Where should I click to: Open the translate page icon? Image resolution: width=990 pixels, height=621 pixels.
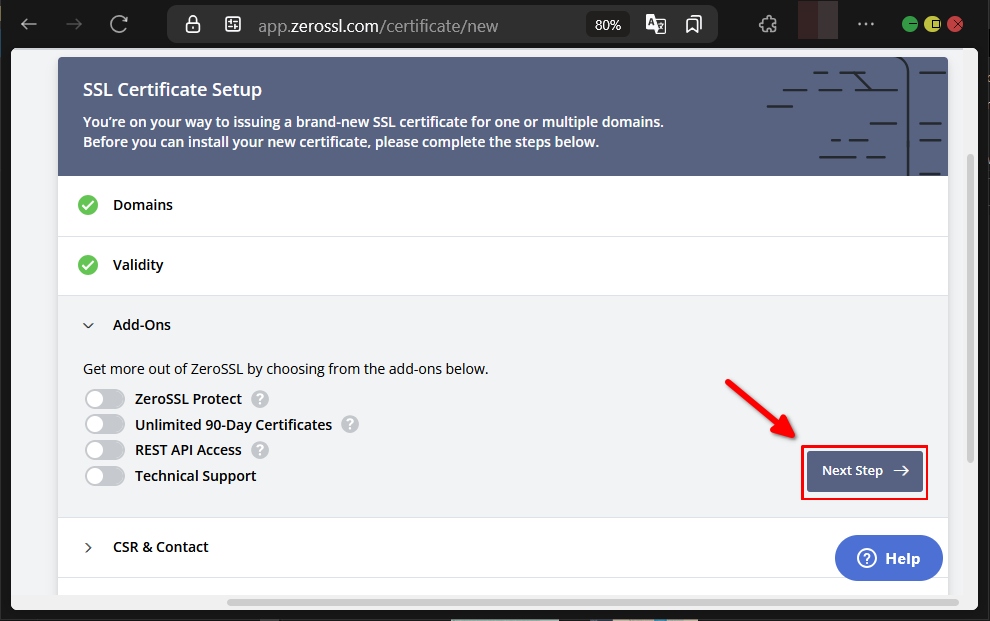pyautogui.click(x=655, y=25)
